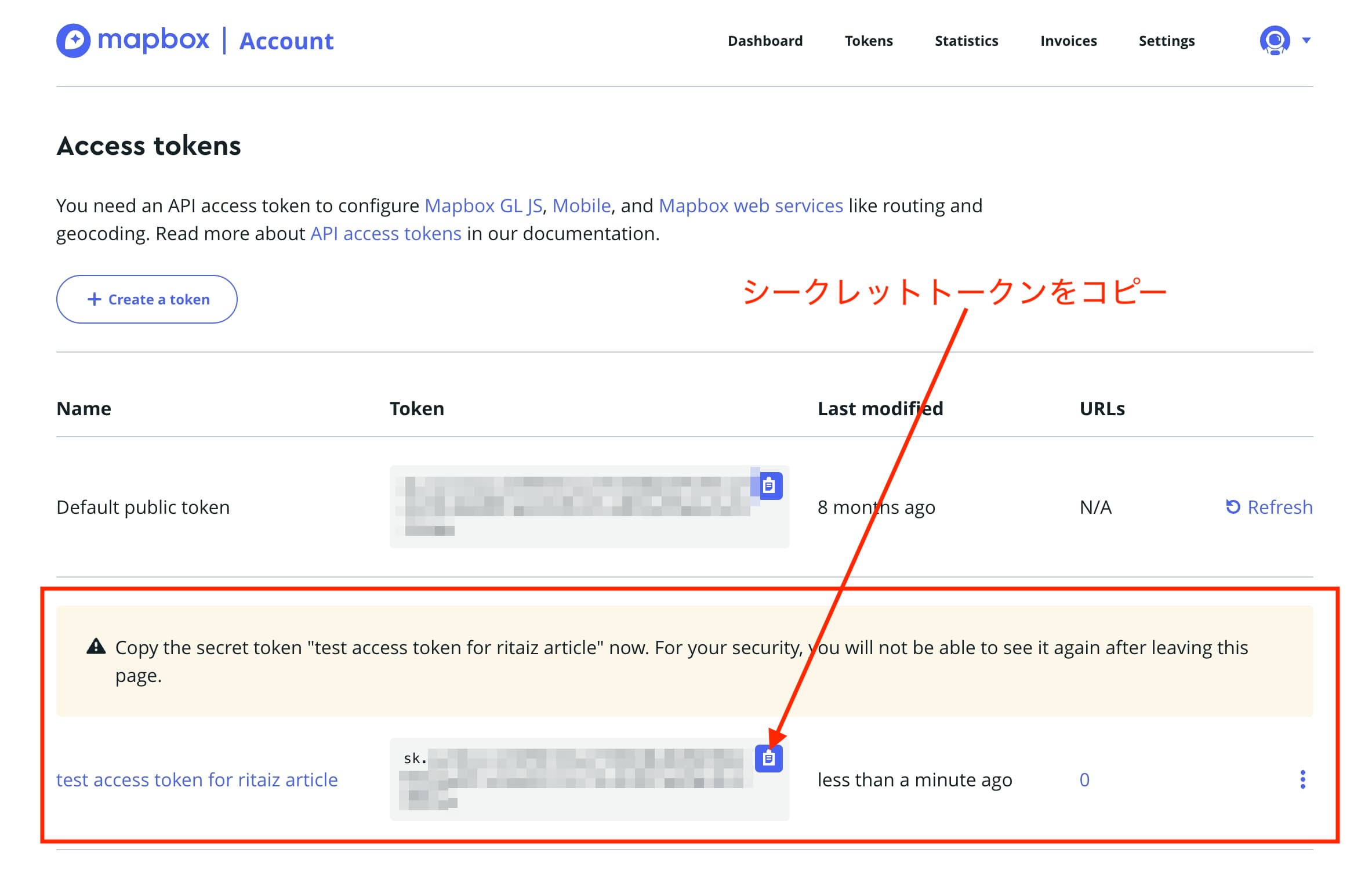
Task: Click the Create a token button
Action: [147, 299]
